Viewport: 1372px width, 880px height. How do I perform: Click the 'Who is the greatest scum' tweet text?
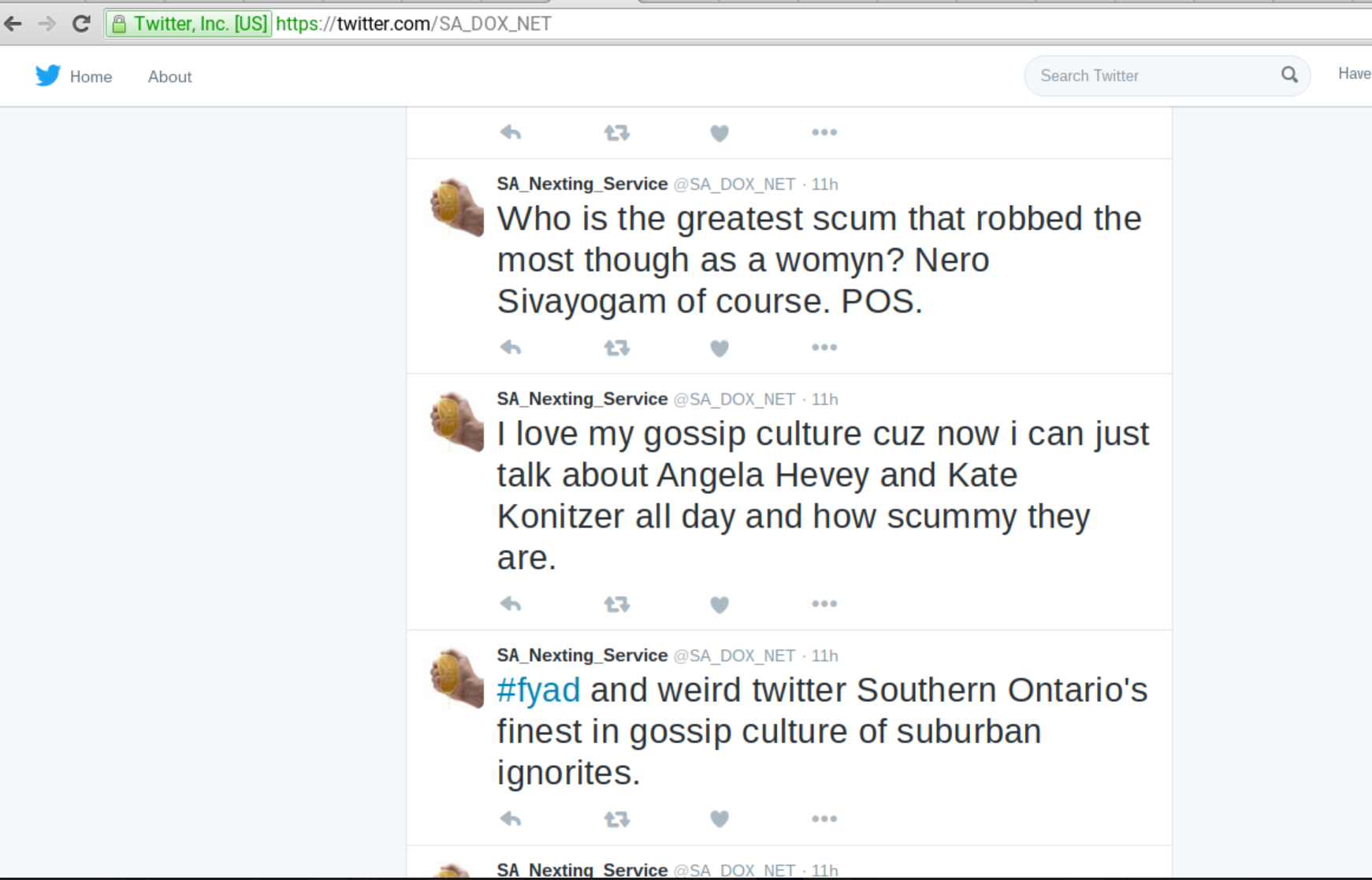pos(820,260)
